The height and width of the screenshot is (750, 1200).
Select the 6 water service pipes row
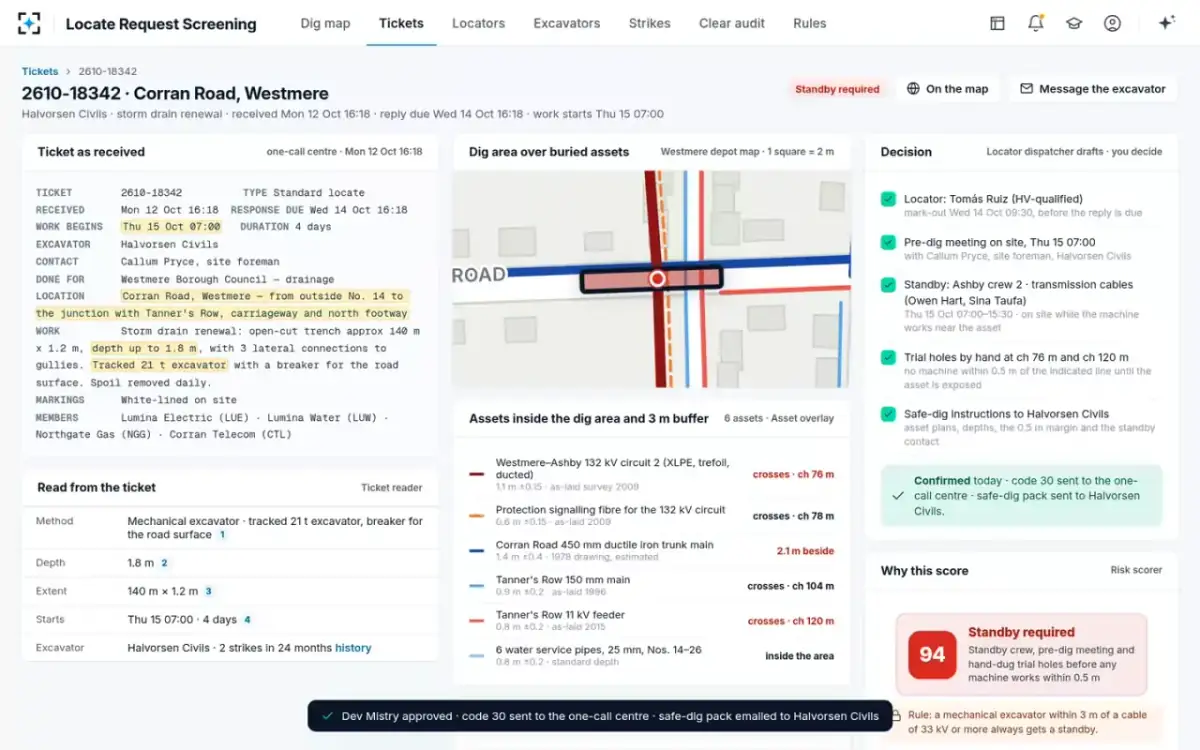point(652,656)
